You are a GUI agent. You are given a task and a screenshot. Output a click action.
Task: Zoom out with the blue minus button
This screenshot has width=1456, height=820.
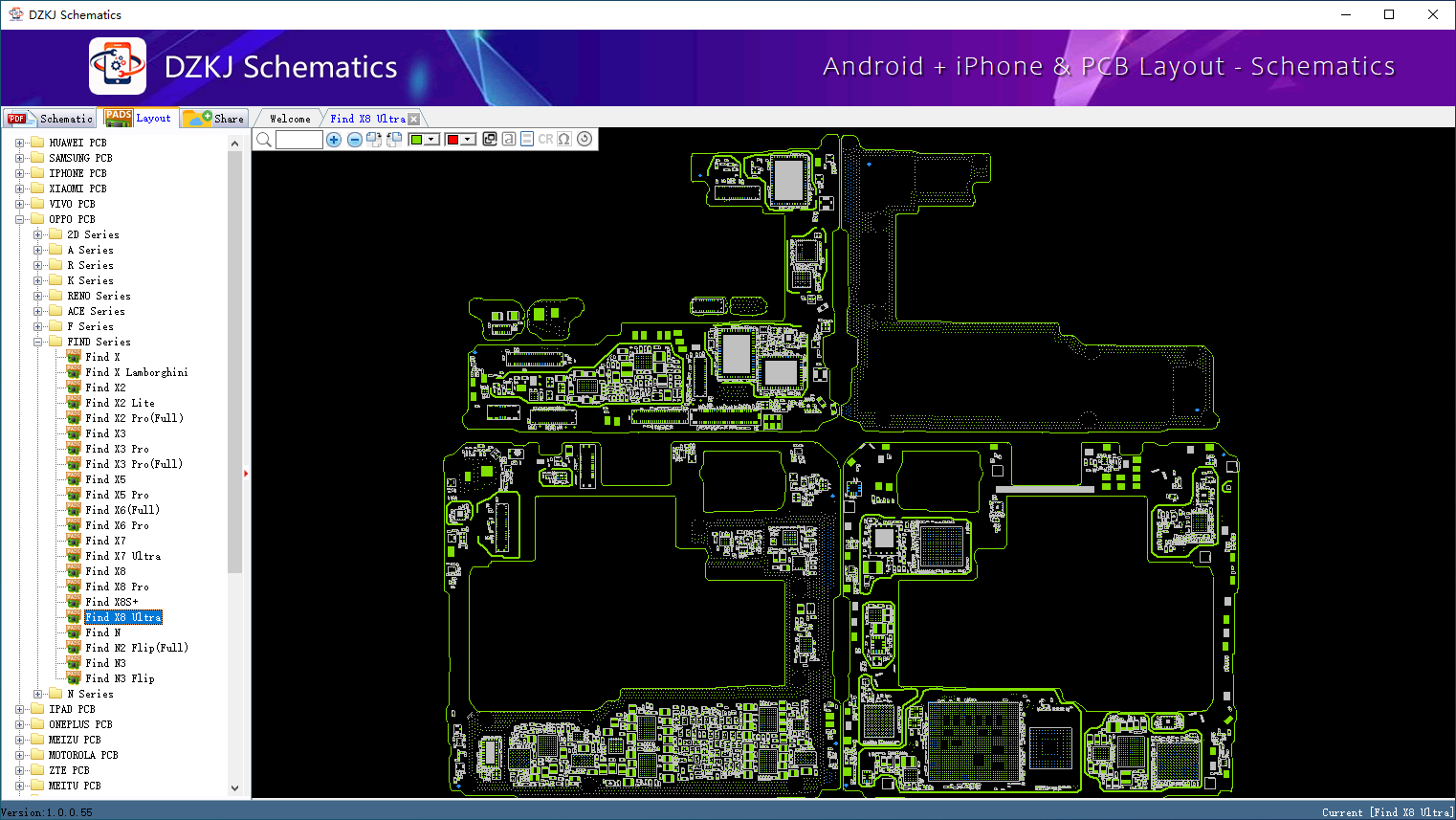click(355, 140)
